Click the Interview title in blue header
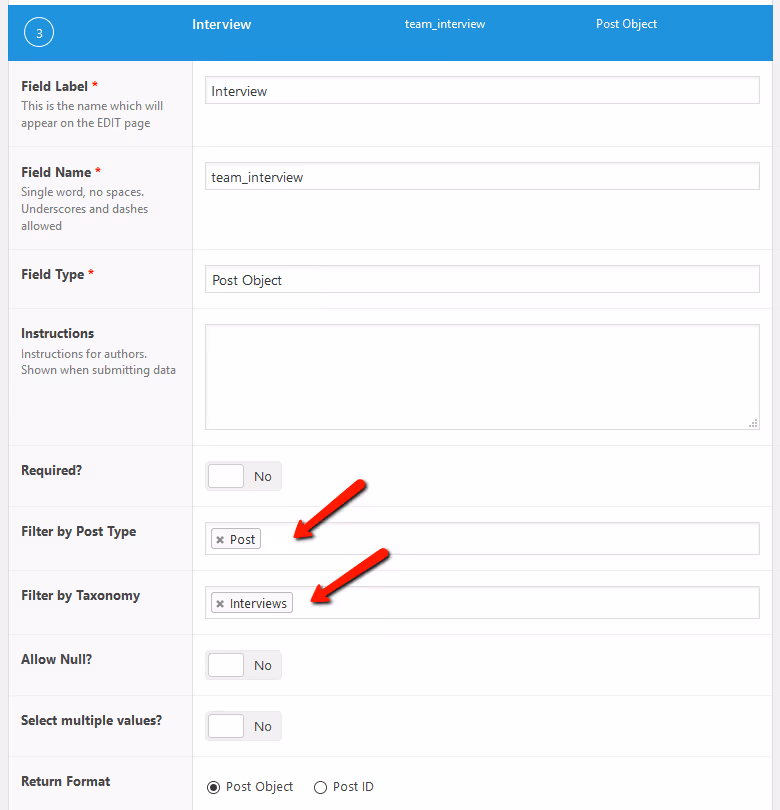 tap(222, 24)
